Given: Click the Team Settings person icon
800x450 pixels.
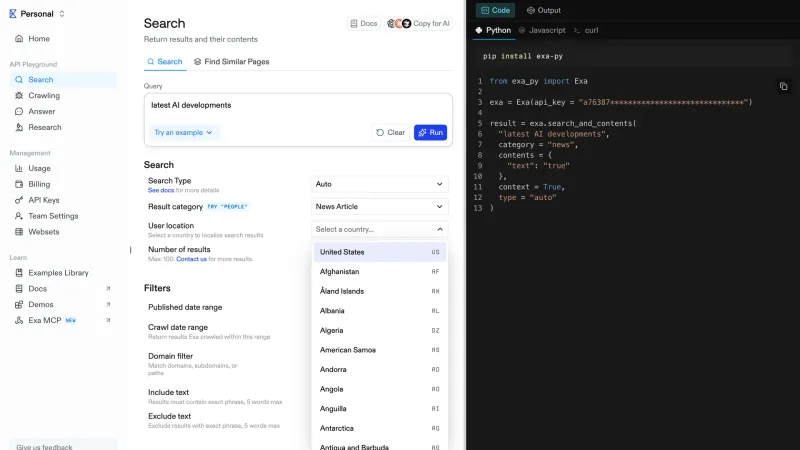Looking at the screenshot, I should [x=19, y=216].
